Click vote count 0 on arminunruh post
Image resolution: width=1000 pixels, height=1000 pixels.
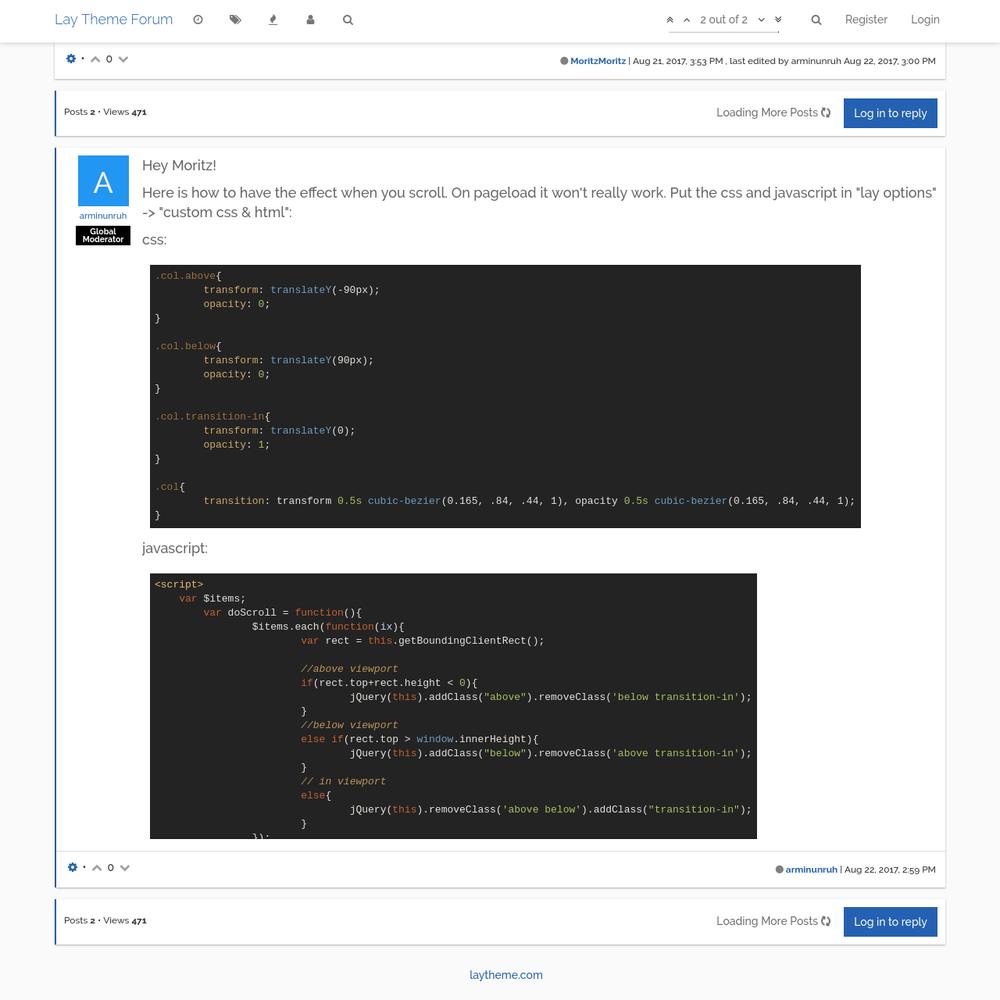tap(110, 868)
